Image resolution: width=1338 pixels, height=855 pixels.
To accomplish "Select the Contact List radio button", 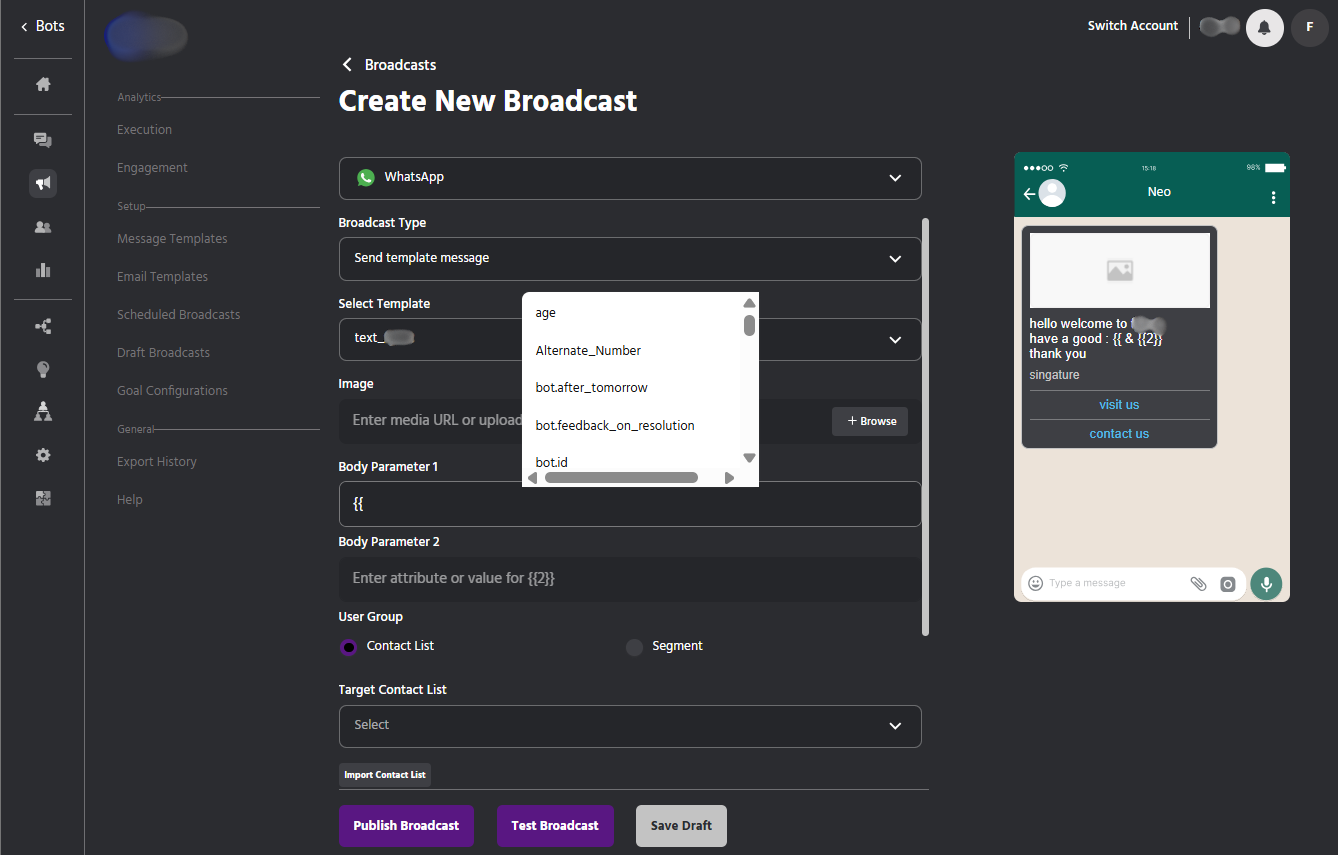I will coord(348,647).
